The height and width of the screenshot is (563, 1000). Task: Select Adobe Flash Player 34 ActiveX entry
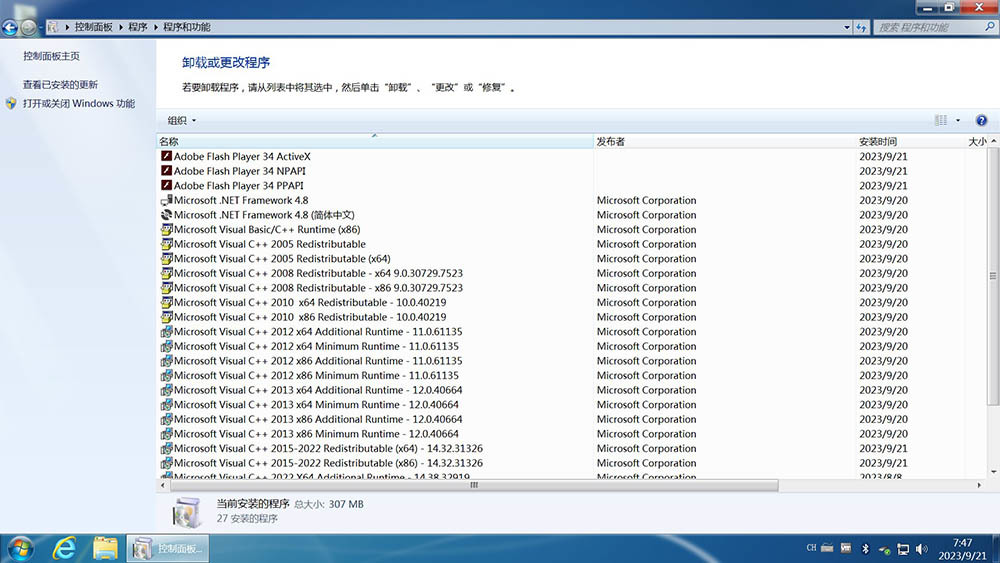(242, 156)
